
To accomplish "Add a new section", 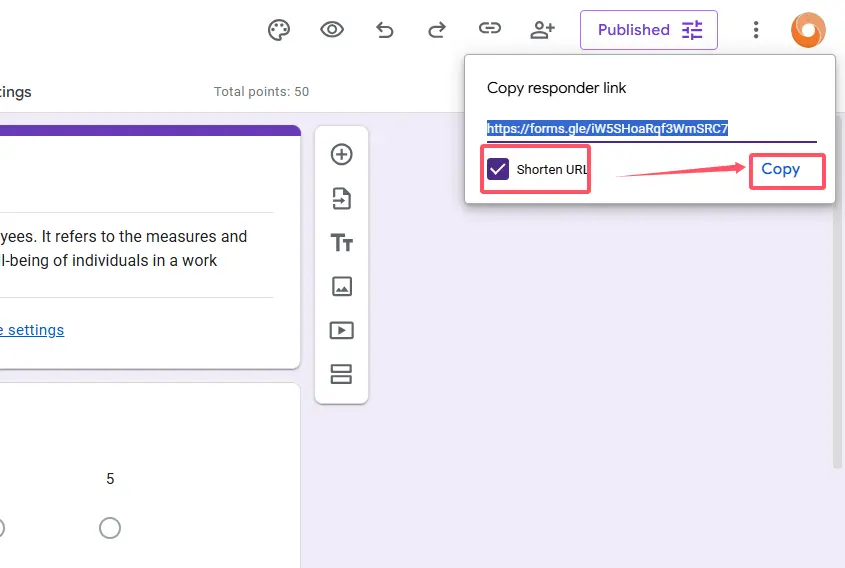I will (x=342, y=374).
